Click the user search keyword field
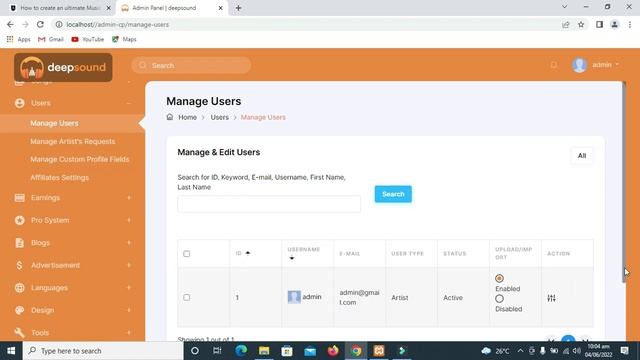This screenshot has height=360, width=640. coord(269,204)
